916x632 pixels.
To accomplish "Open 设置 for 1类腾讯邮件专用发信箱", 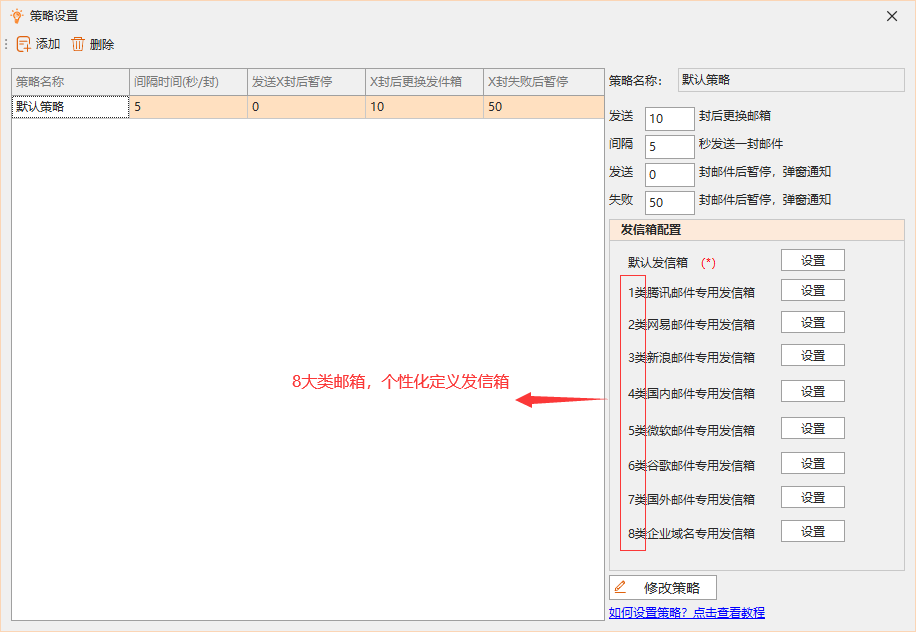I will [x=813, y=290].
